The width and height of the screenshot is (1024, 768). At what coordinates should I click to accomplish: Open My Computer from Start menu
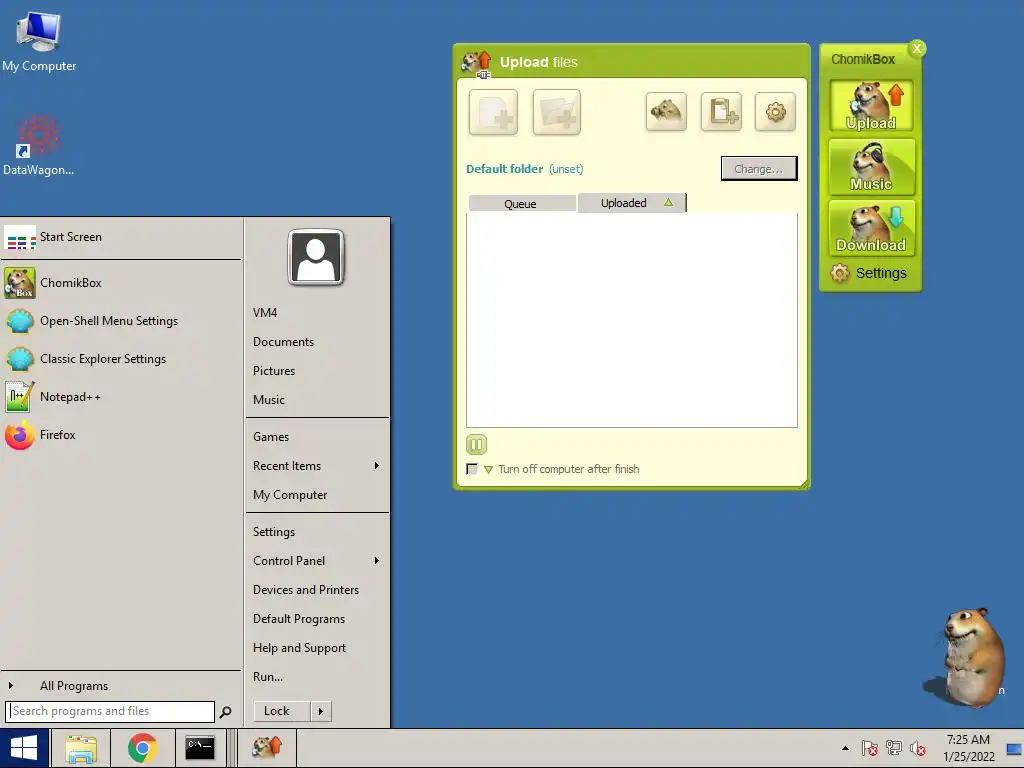pos(317,495)
